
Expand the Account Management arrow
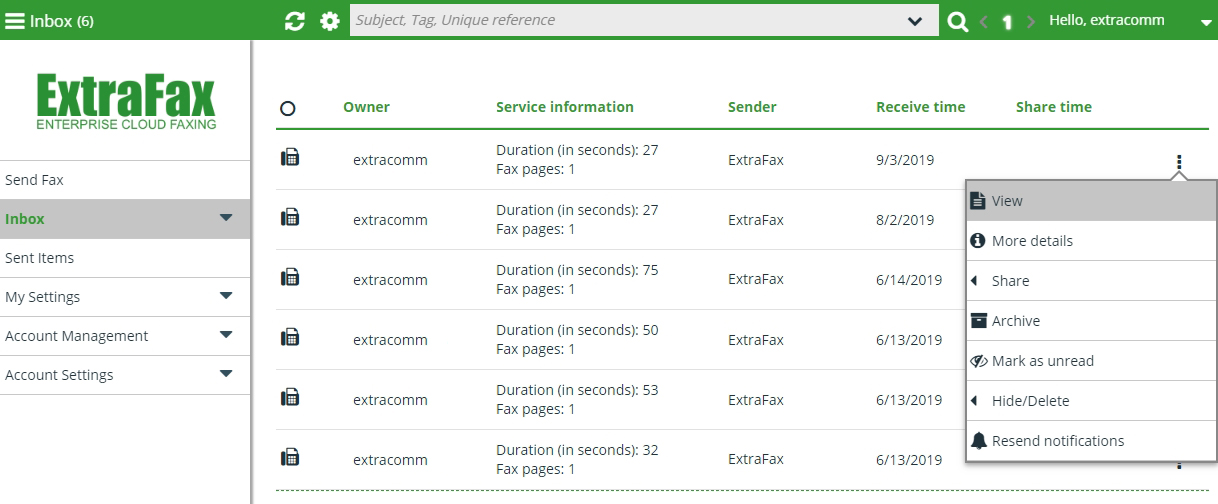(x=226, y=335)
